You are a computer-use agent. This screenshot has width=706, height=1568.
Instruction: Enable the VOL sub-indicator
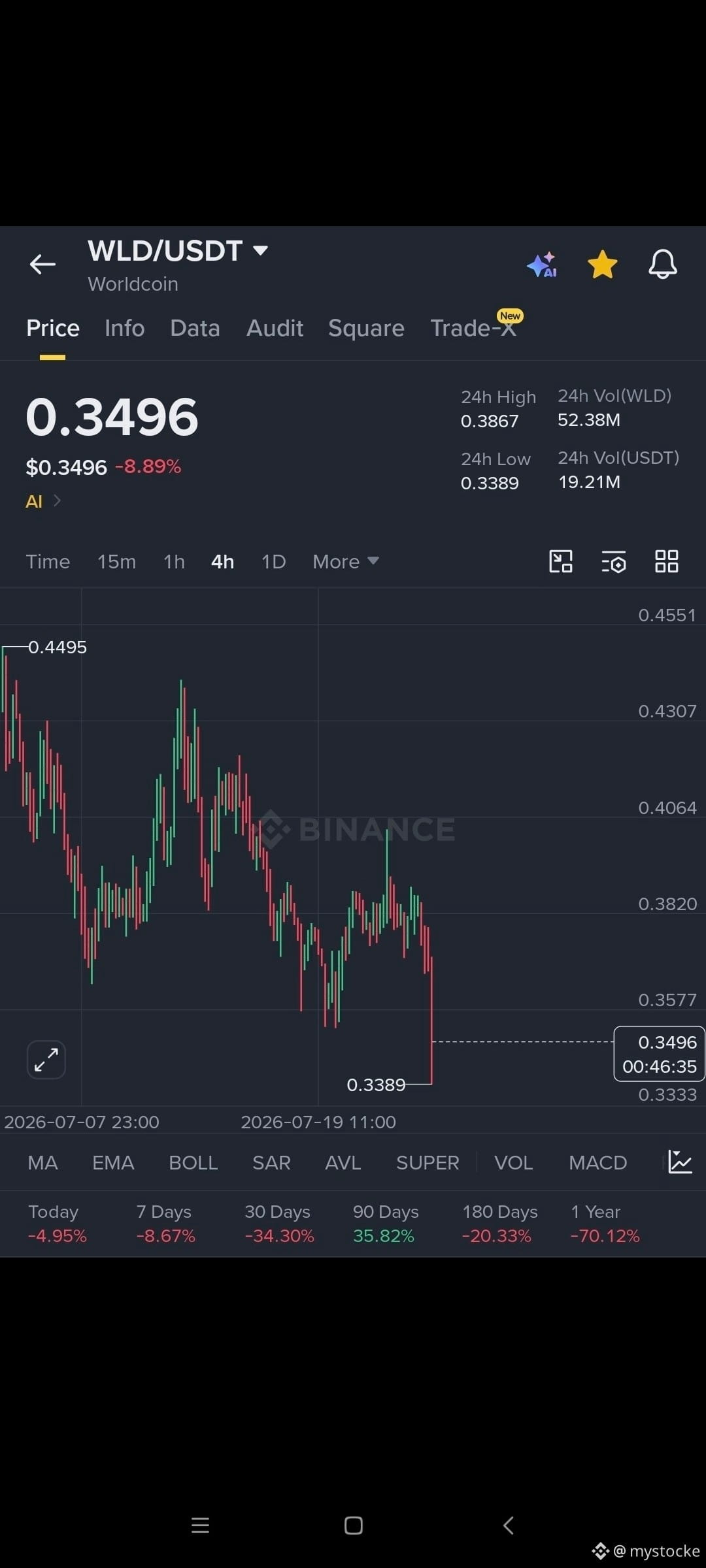point(513,1162)
